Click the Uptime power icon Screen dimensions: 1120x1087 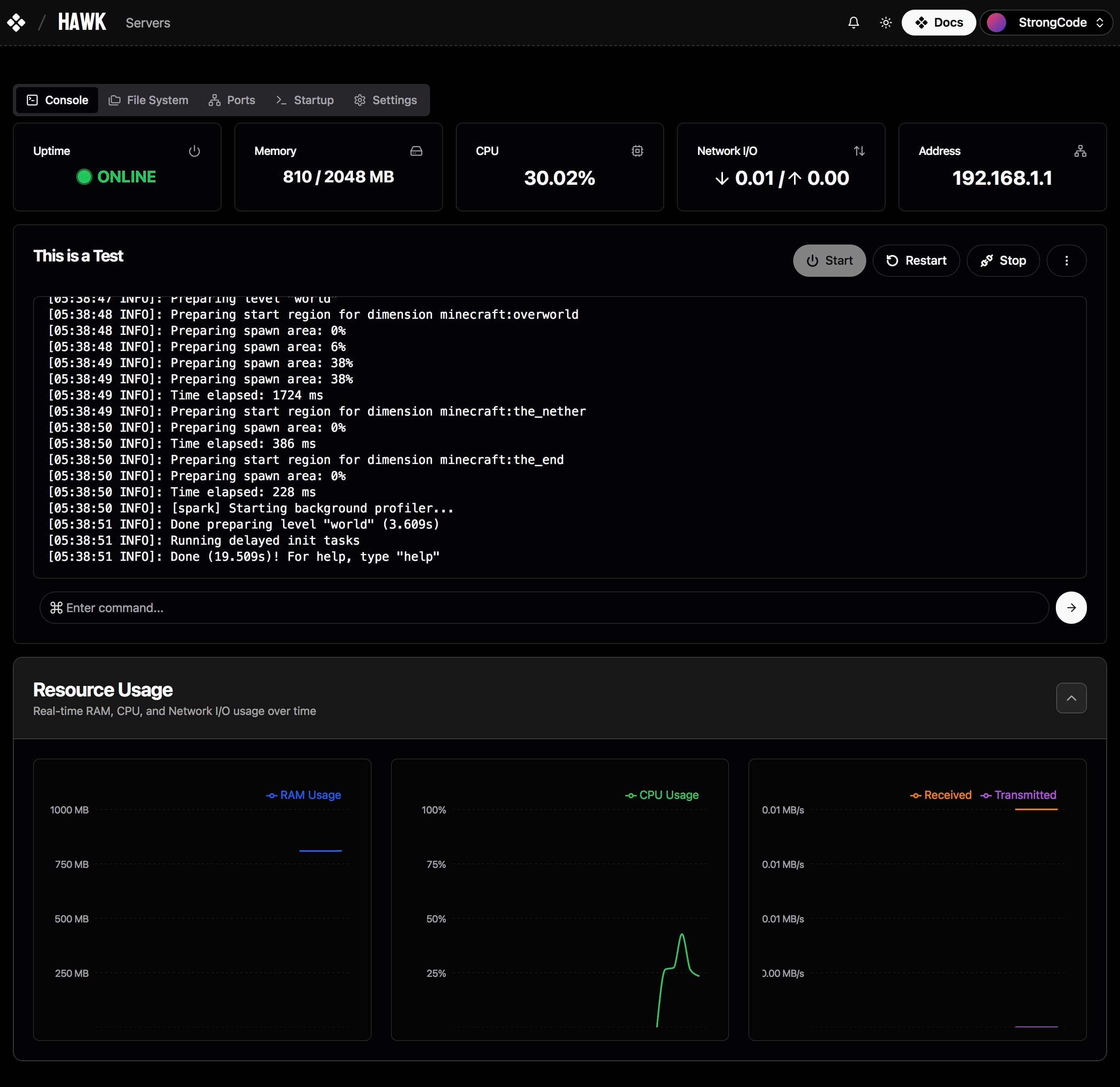click(194, 151)
